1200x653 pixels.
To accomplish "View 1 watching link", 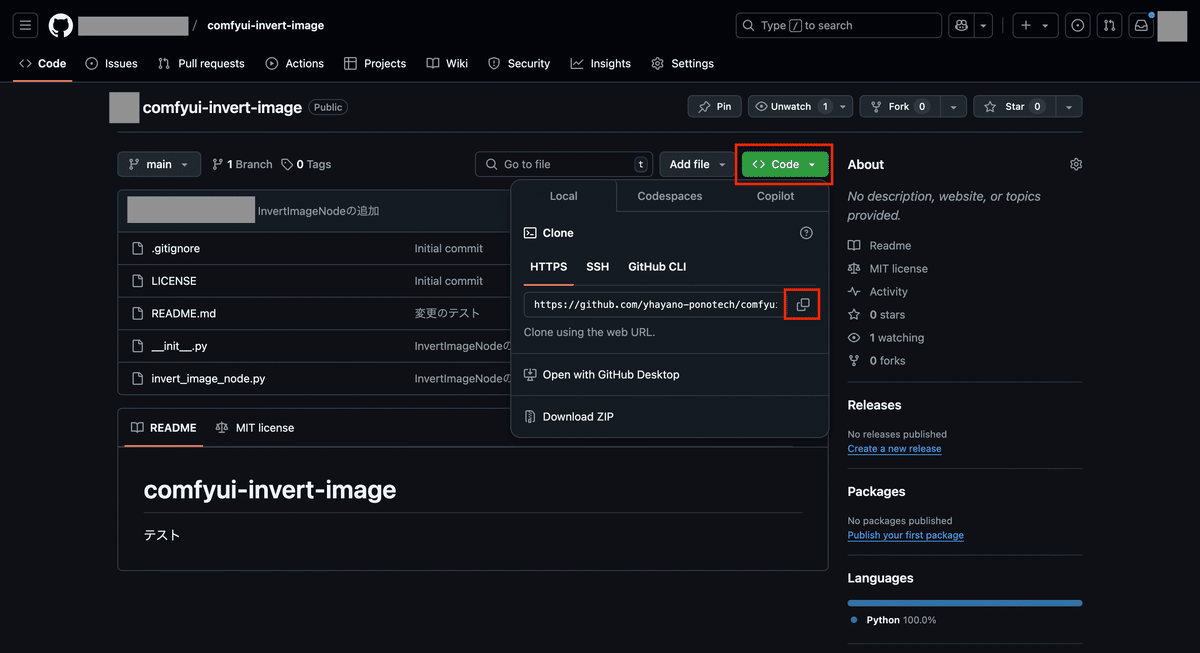I will click(885, 337).
